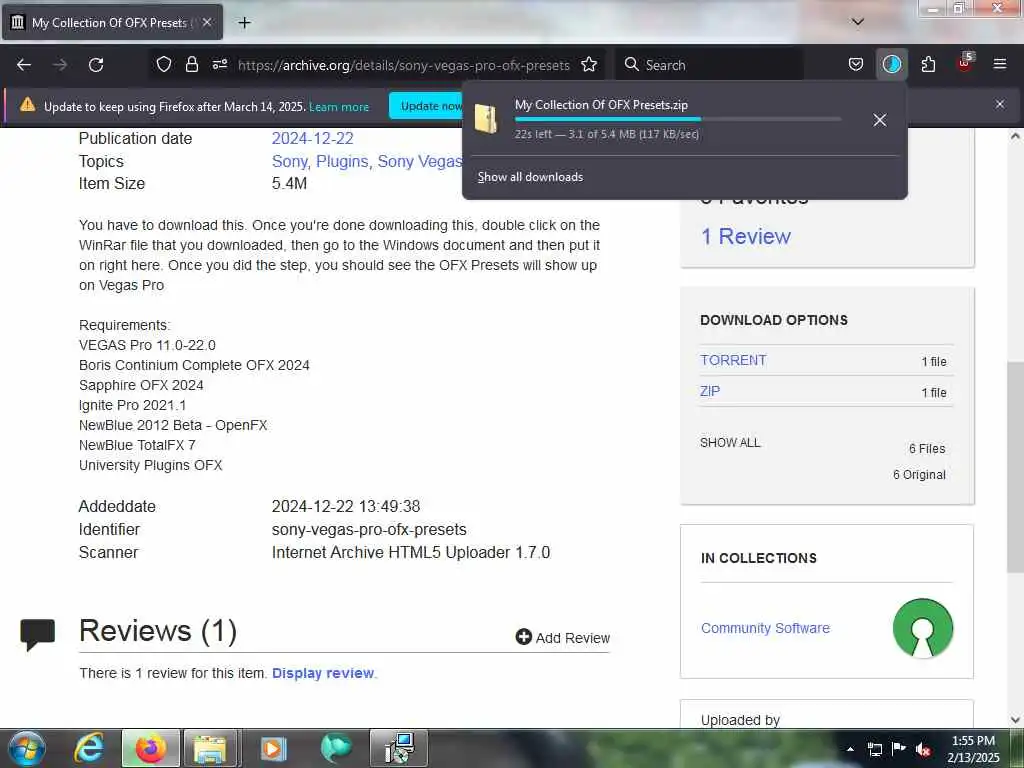Open the 1 Review link
Image resolution: width=1024 pixels, height=768 pixels.
coord(746,236)
